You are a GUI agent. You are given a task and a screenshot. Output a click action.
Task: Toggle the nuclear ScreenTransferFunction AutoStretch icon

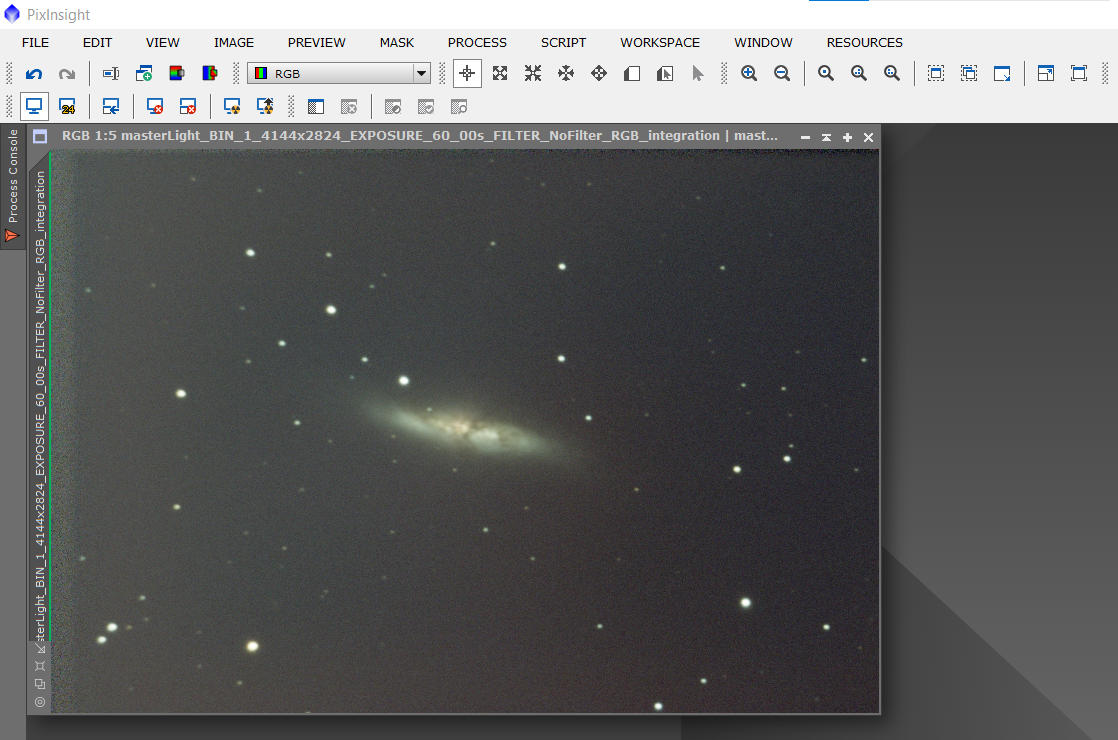pyautogui.click(x=232, y=106)
